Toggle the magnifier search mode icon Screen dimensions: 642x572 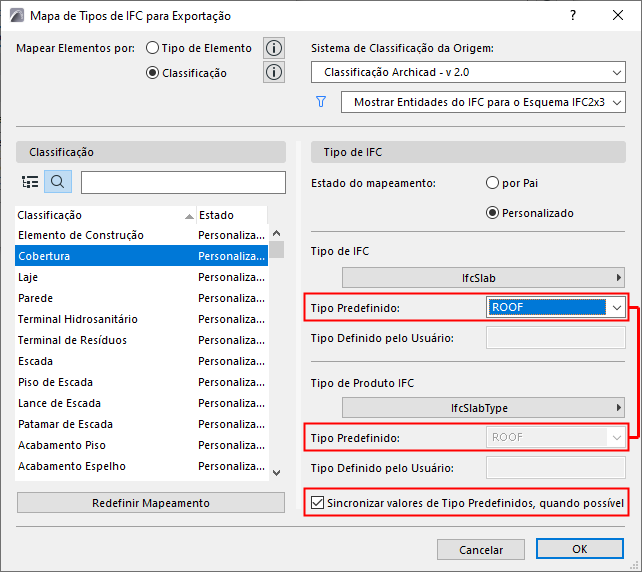pos(58,182)
